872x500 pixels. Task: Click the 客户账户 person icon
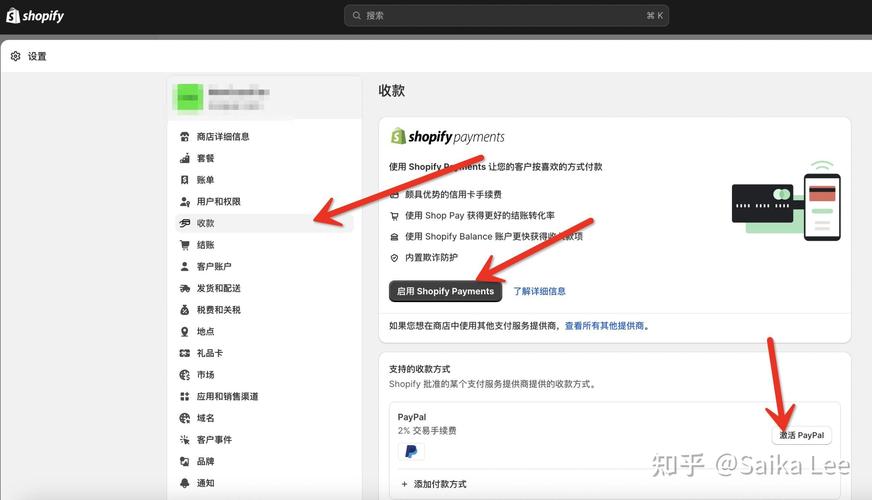click(185, 266)
